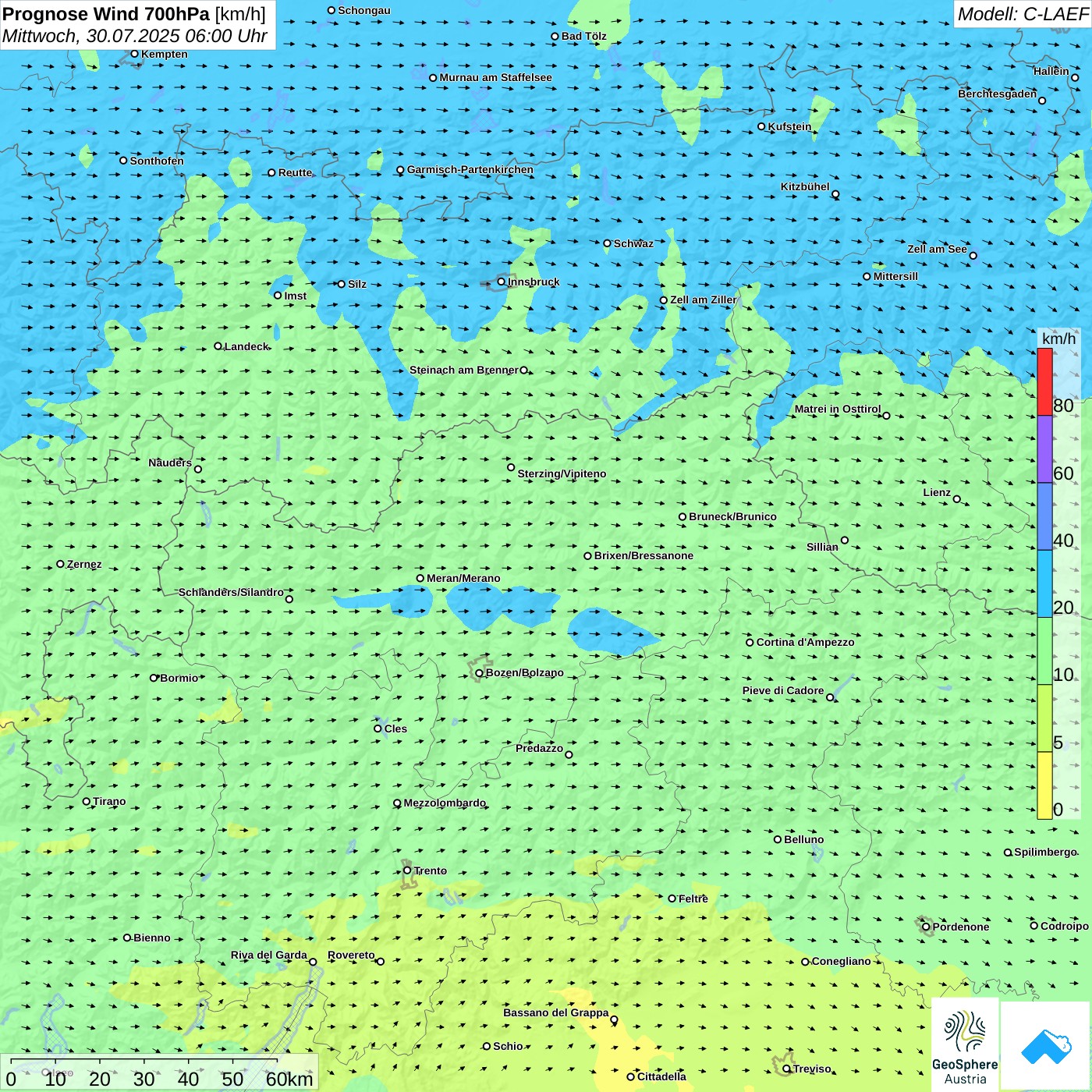The height and width of the screenshot is (1092, 1092).
Task: Click the "Garmisch-Partenkirchen" label
Action: coord(470,169)
